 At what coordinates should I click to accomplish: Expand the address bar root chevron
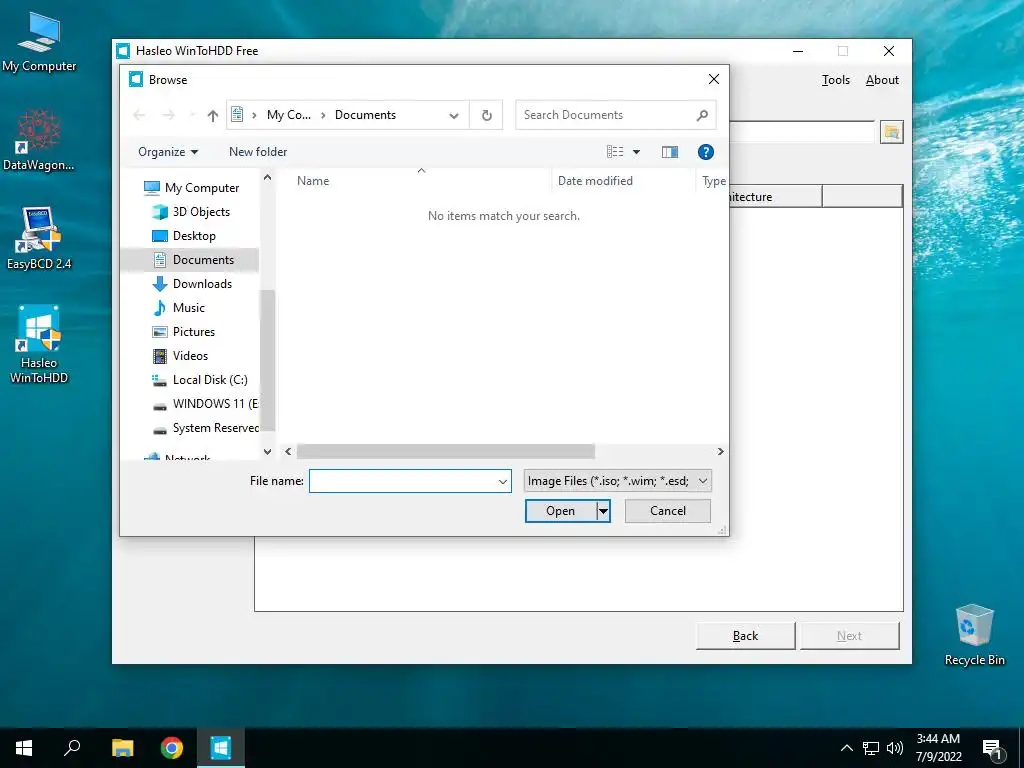tap(254, 116)
